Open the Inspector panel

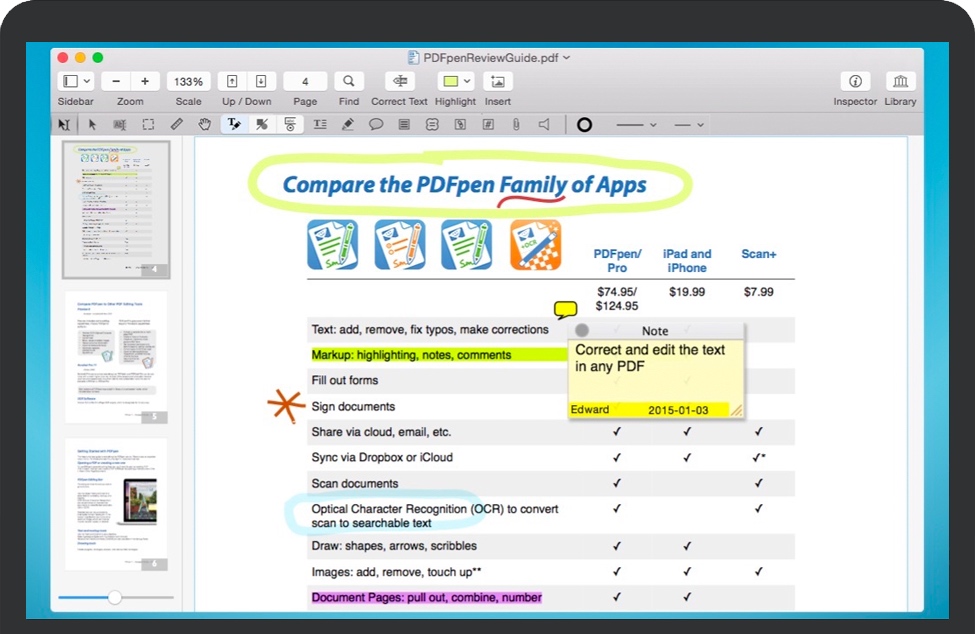855,81
